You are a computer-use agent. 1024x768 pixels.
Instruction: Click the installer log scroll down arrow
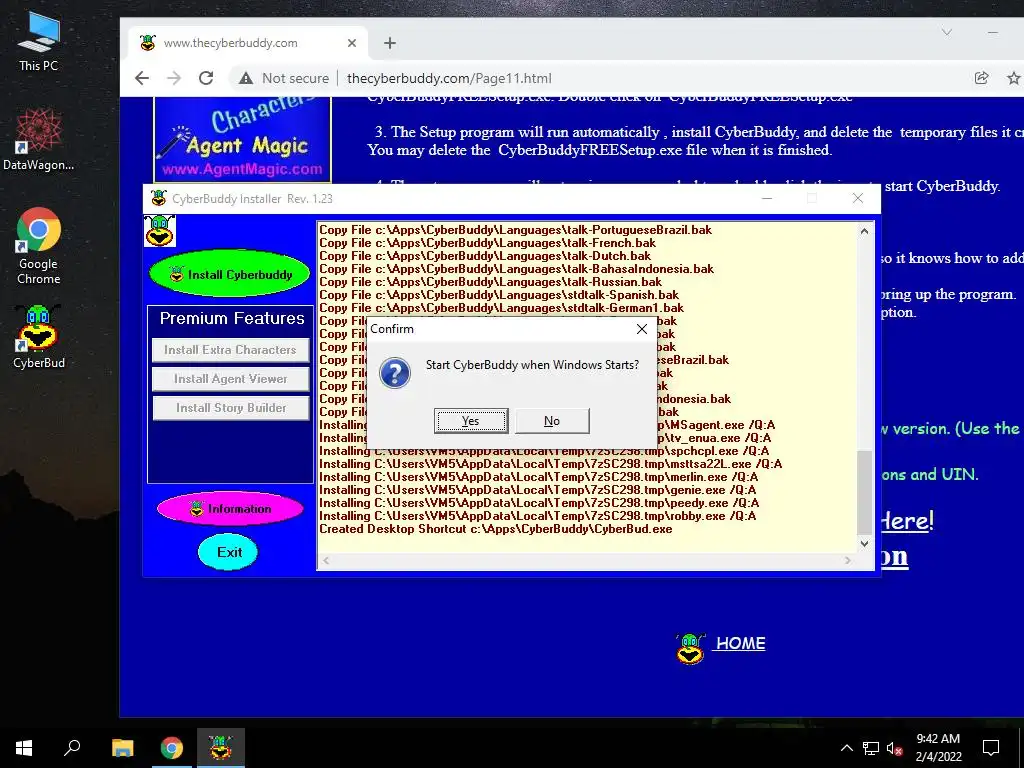coord(865,543)
